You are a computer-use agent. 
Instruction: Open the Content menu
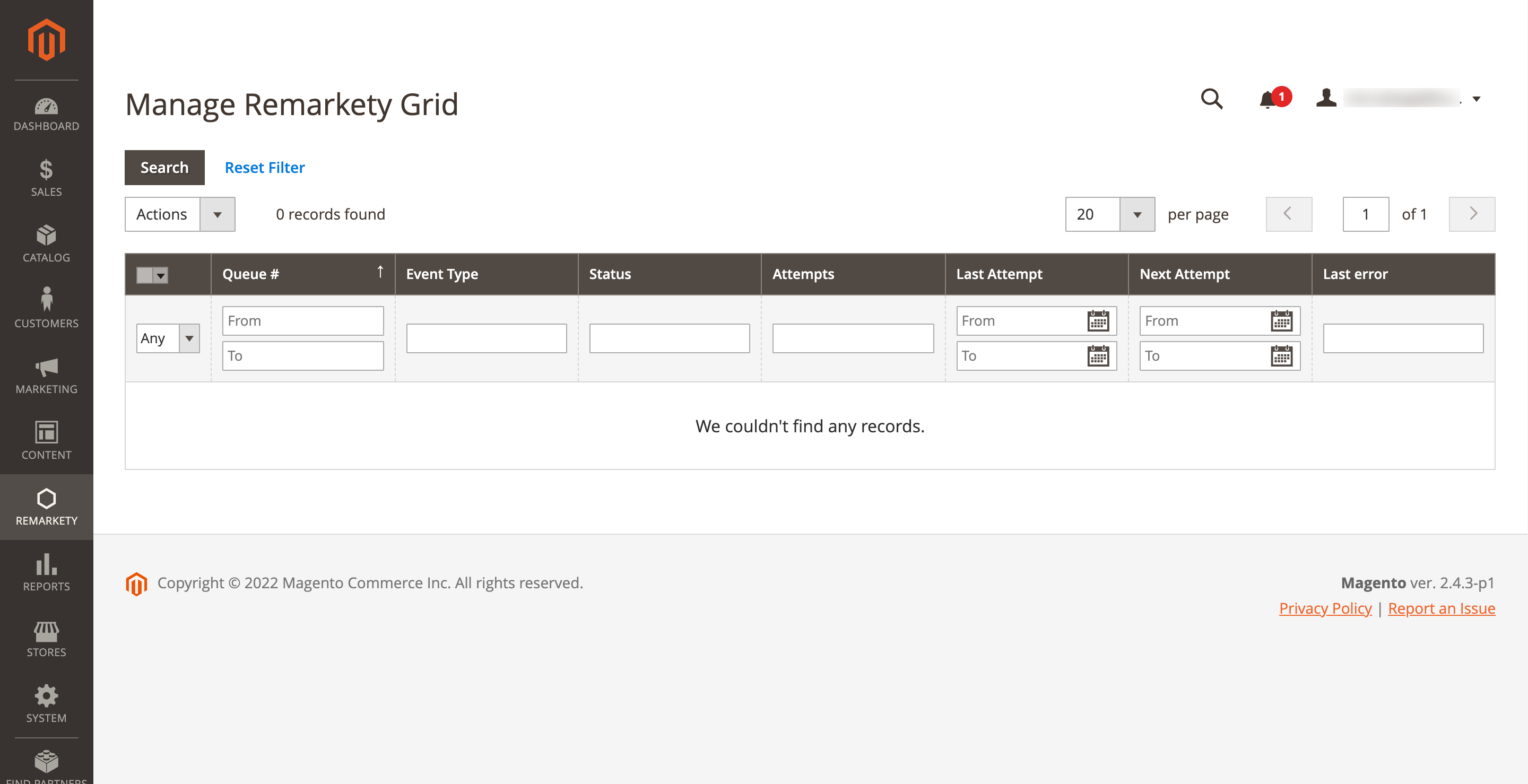46,441
